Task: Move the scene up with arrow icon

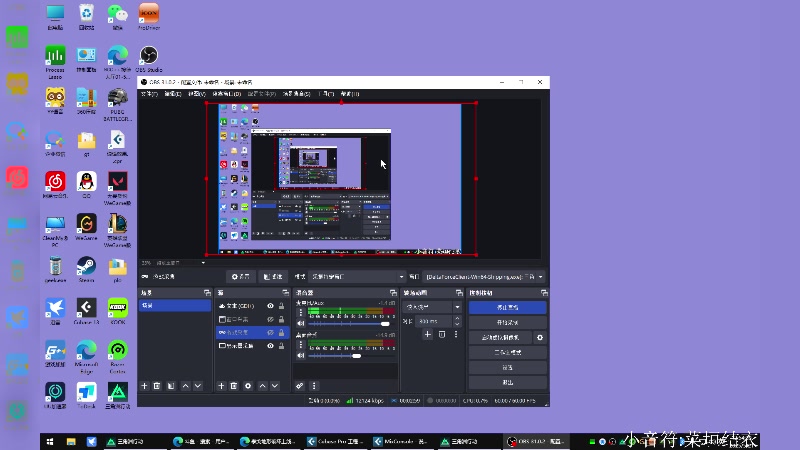Action: pyautogui.click(x=185, y=386)
